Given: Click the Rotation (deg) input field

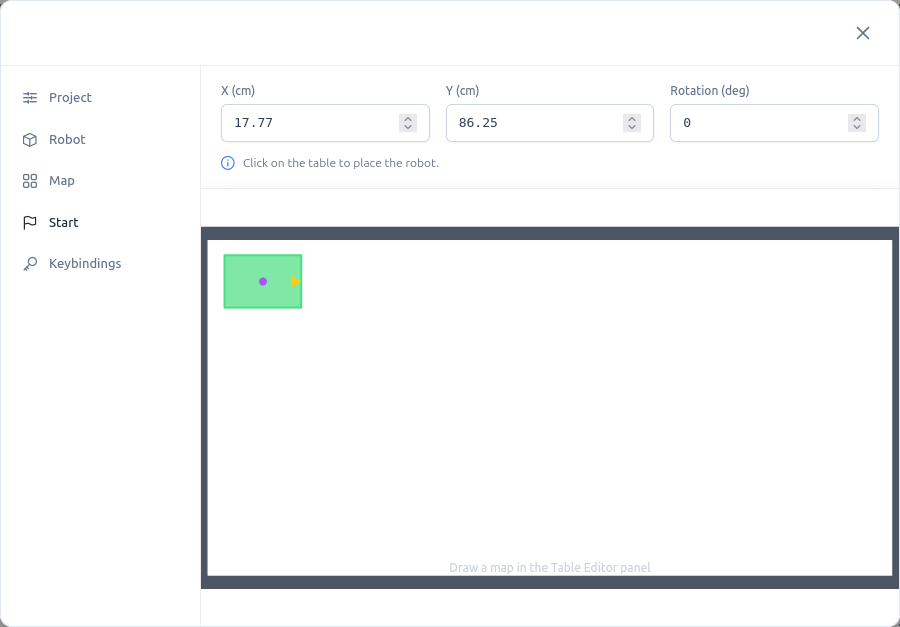Looking at the screenshot, I should point(760,122).
